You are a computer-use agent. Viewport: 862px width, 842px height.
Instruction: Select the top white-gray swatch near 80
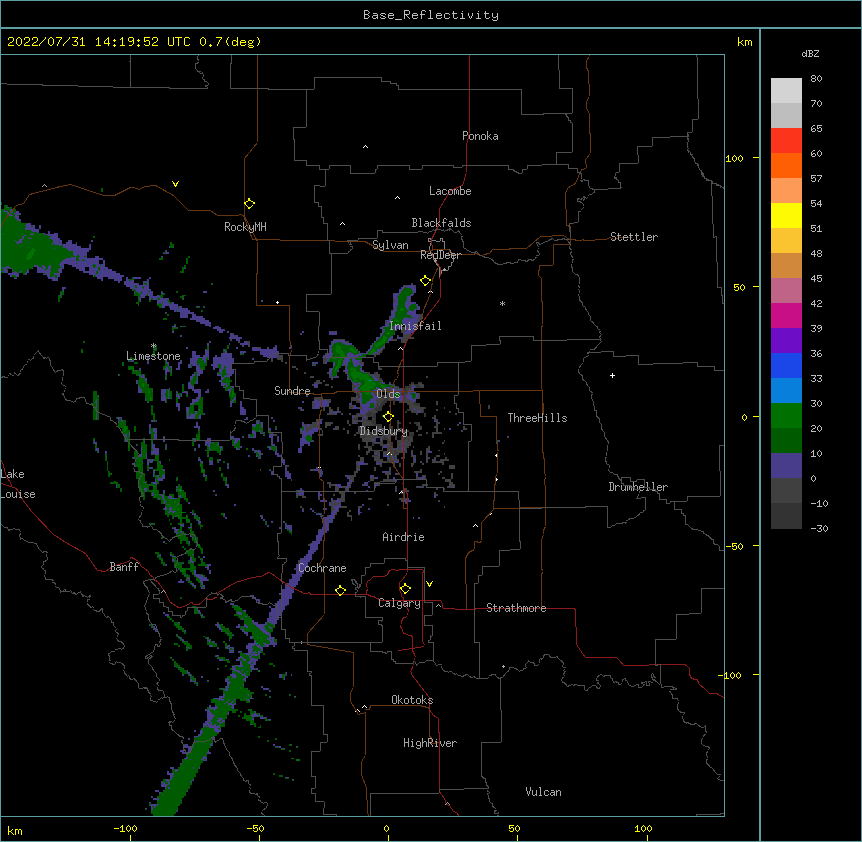click(x=786, y=90)
